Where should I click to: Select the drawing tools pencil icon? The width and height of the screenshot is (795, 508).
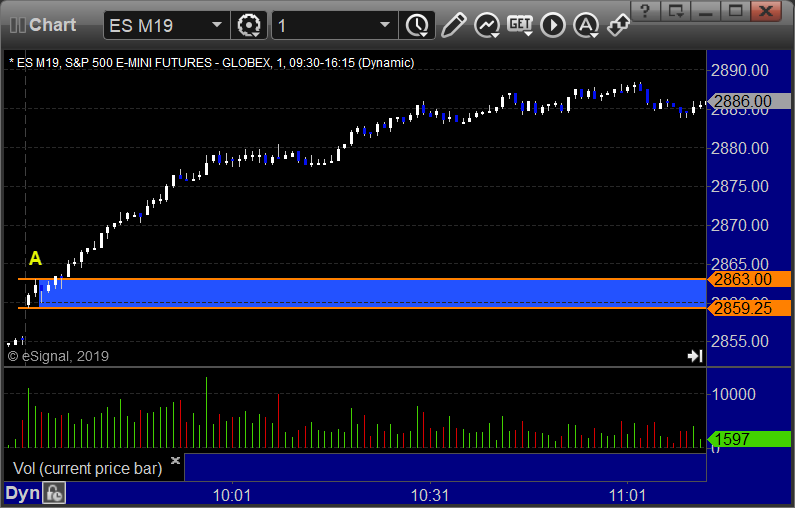(x=453, y=25)
